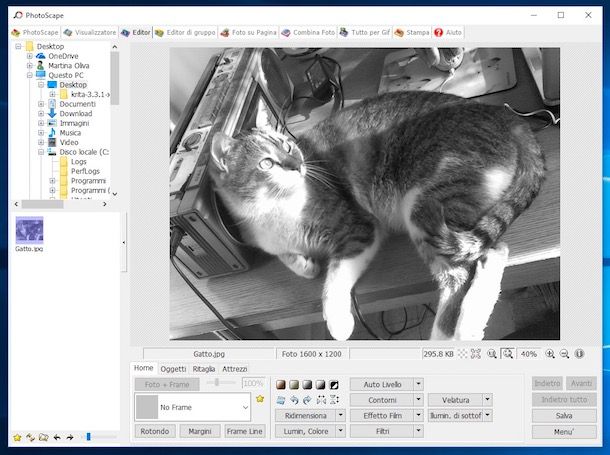610x455 pixels.
Task: Open the No Frame combo box
Action: [193, 407]
